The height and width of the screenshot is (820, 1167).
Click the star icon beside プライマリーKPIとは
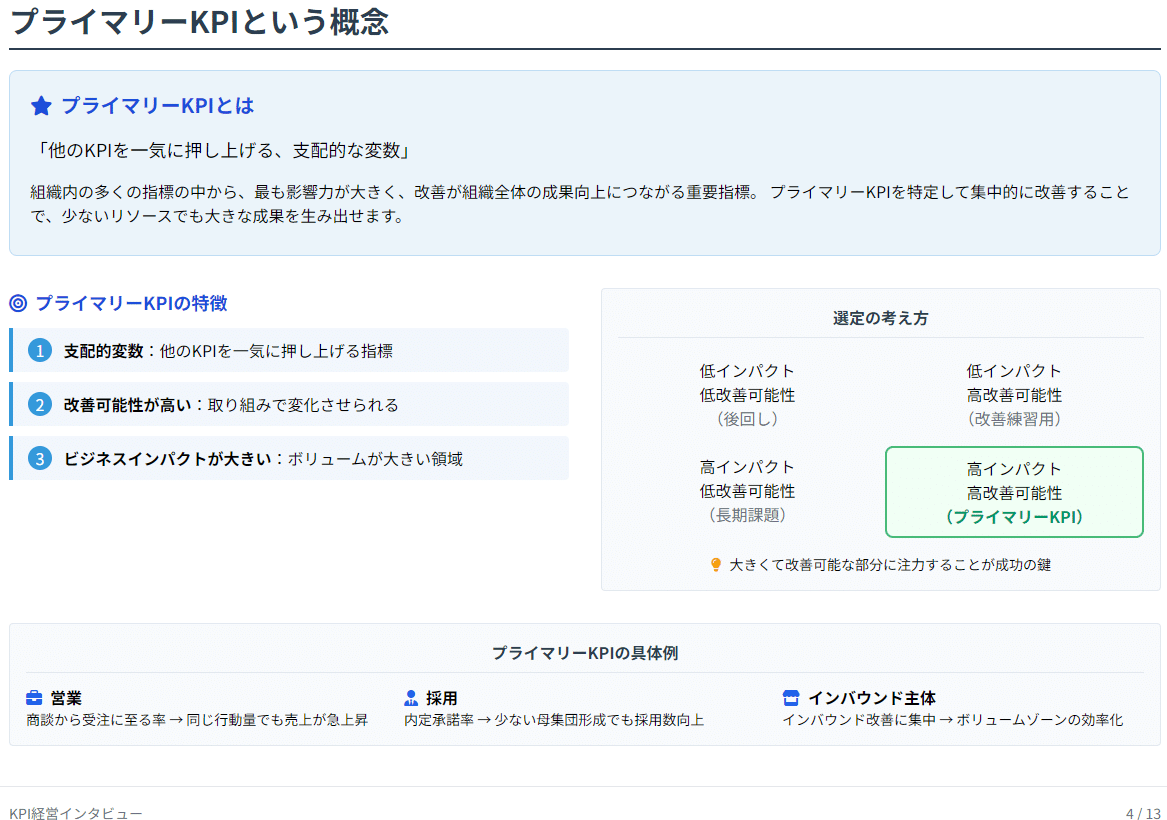click(x=42, y=106)
